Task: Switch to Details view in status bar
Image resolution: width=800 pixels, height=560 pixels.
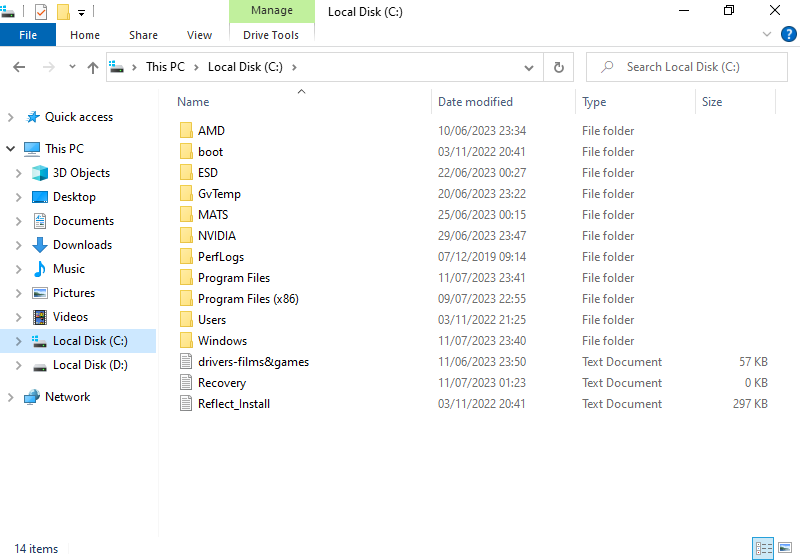Action: click(763, 548)
